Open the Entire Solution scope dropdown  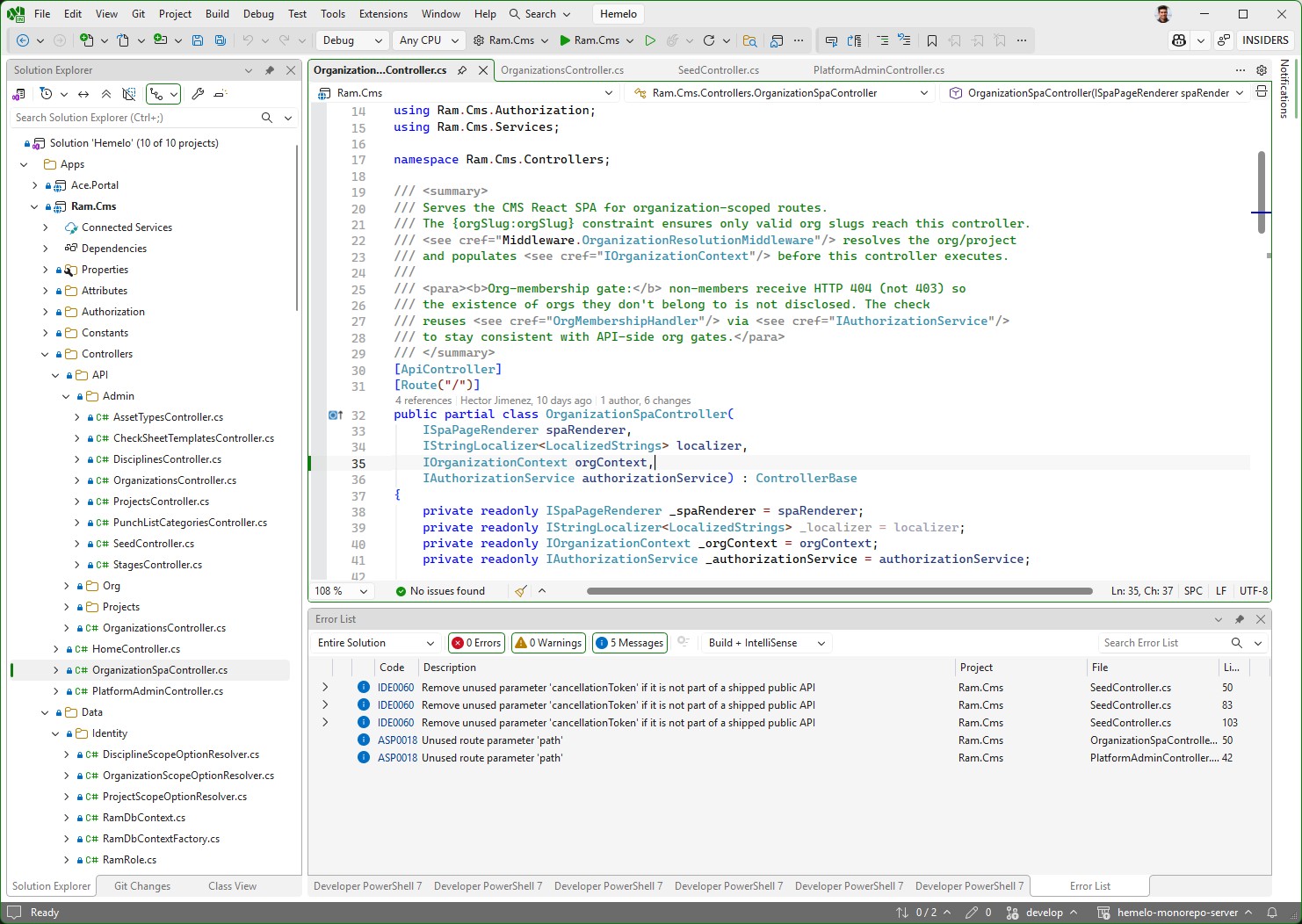click(375, 643)
